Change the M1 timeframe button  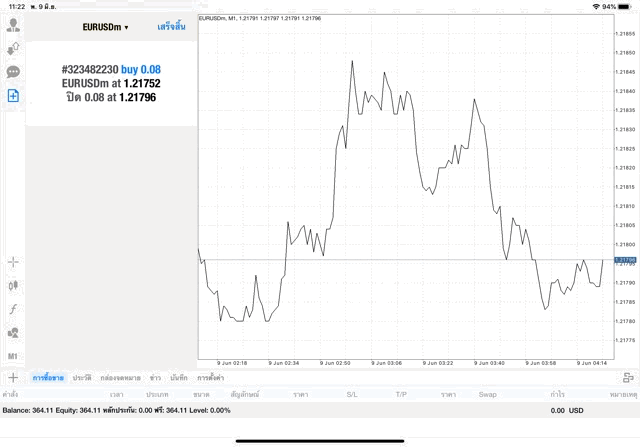(x=13, y=356)
